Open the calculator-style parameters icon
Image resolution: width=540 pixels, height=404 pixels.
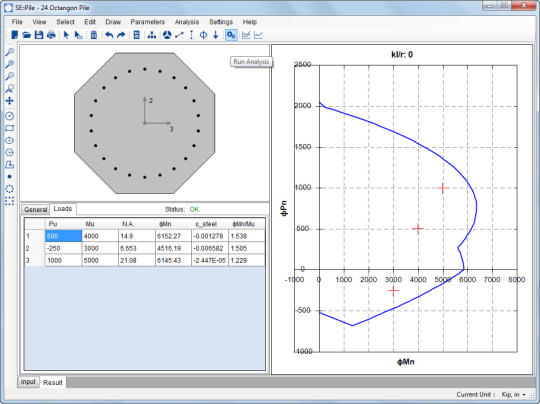pyautogui.click(x=136, y=35)
